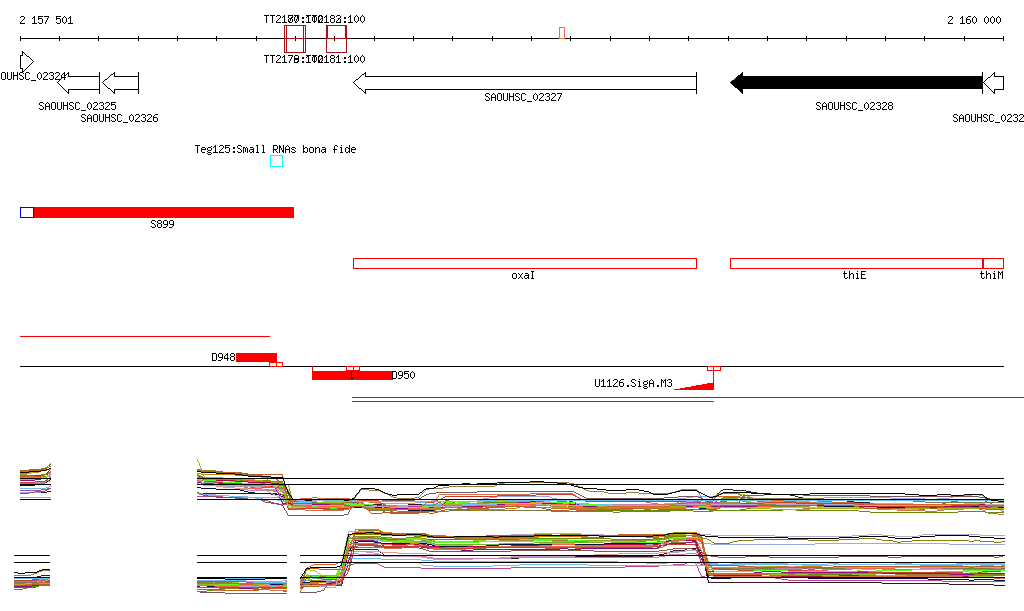The image size is (1024, 611).
Task: Click the thin red line ending below the U1126 triangle
Action: [x=533, y=401]
